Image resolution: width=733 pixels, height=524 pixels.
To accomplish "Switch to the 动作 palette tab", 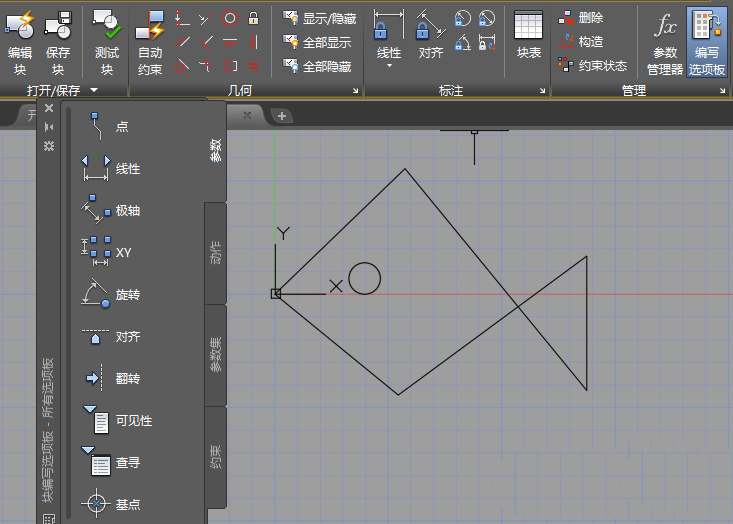I will pos(216,252).
